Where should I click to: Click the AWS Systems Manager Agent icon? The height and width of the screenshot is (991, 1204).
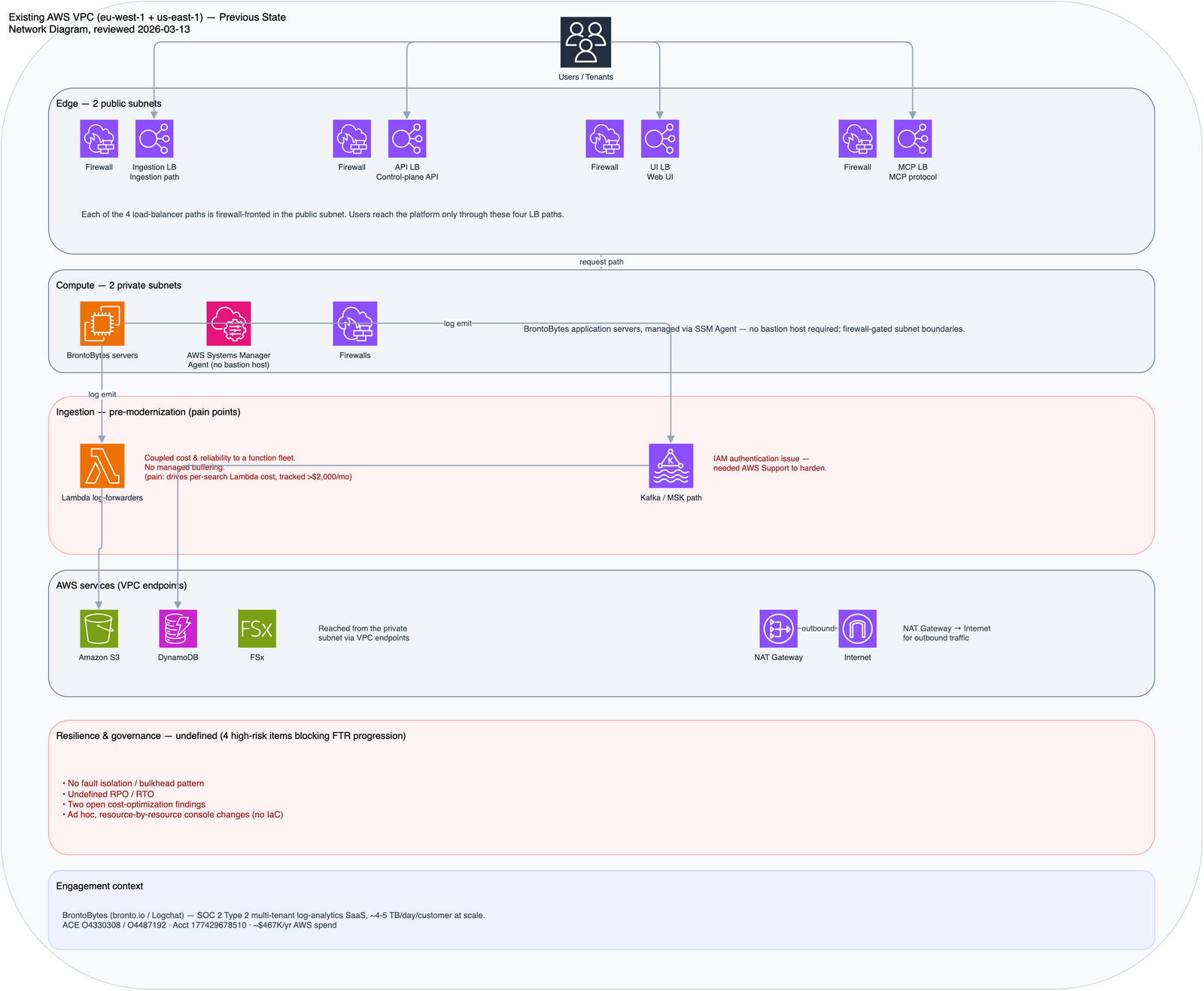point(229,324)
